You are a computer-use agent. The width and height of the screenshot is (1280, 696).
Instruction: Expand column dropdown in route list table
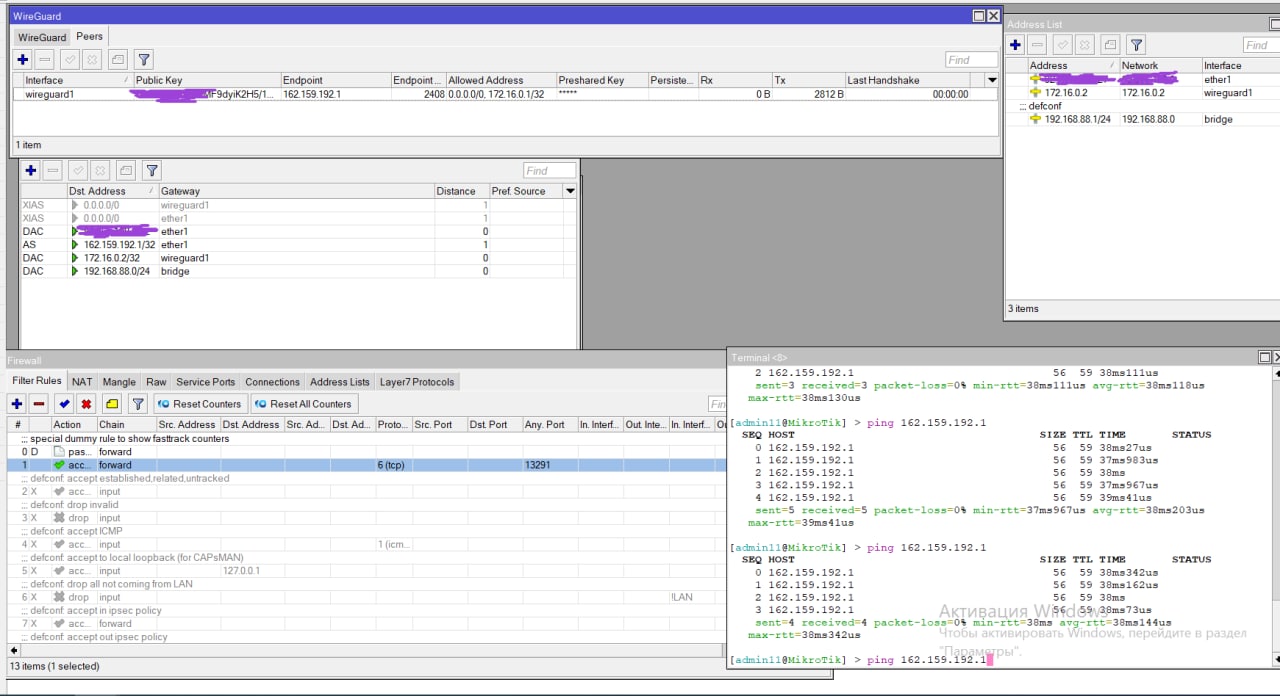click(570, 191)
